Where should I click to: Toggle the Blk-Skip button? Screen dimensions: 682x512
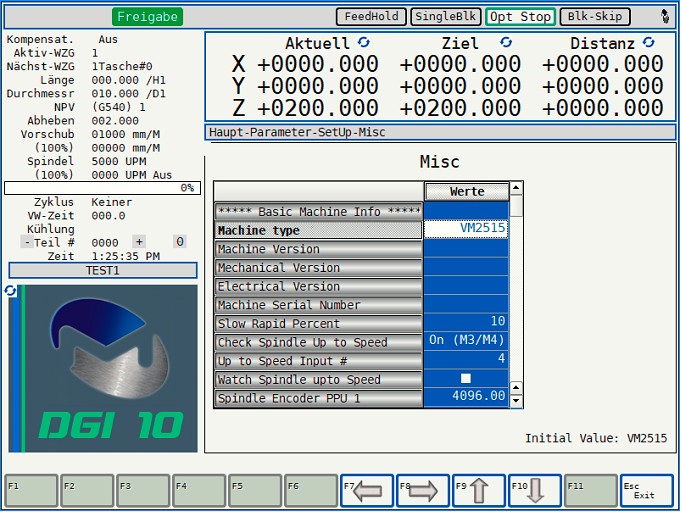pyautogui.click(x=595, y=17)
